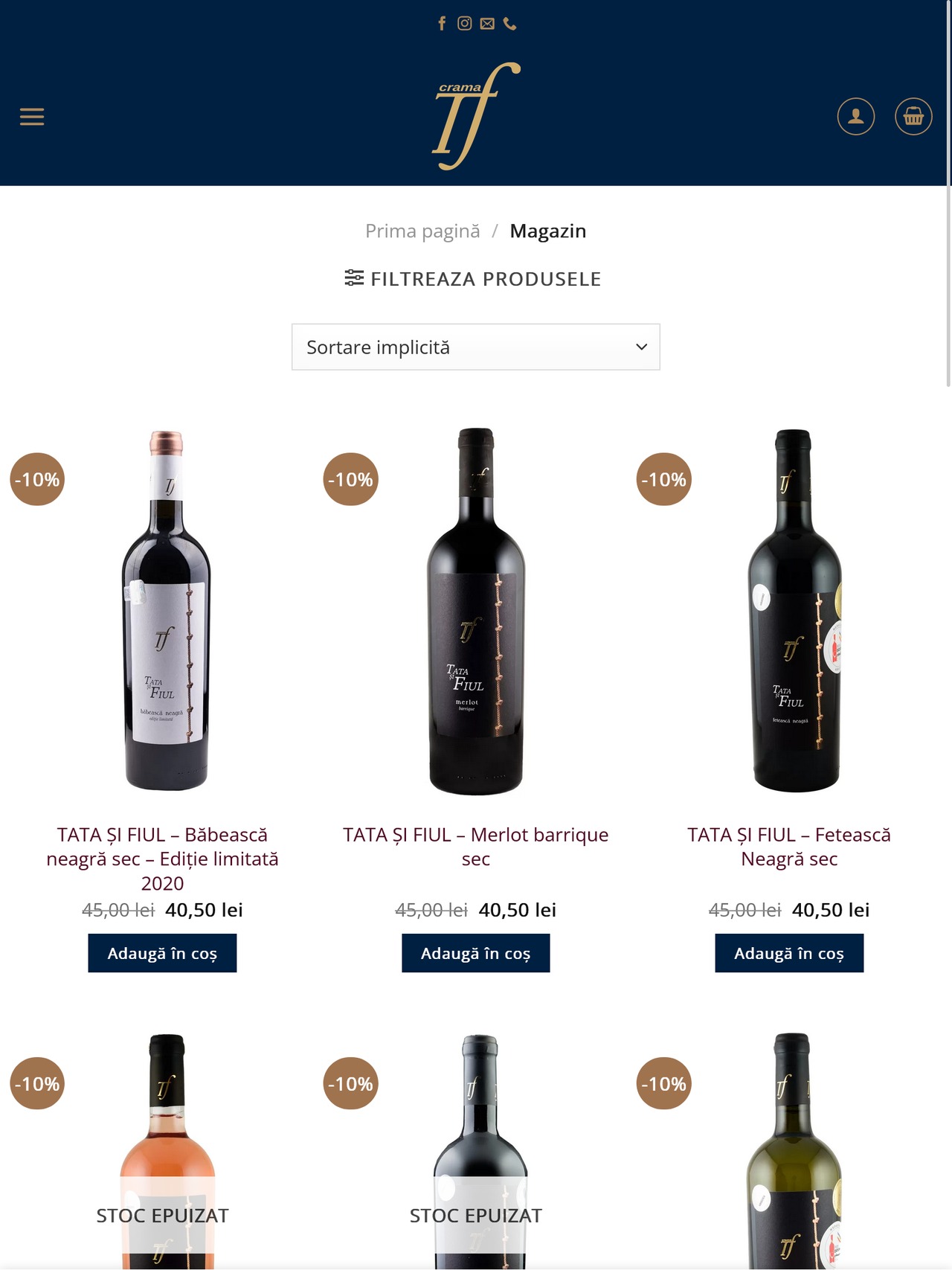Expand the Sortare implicită sorting dropdown
Viewport: 952px width, 1270px height.
point(476,347)
